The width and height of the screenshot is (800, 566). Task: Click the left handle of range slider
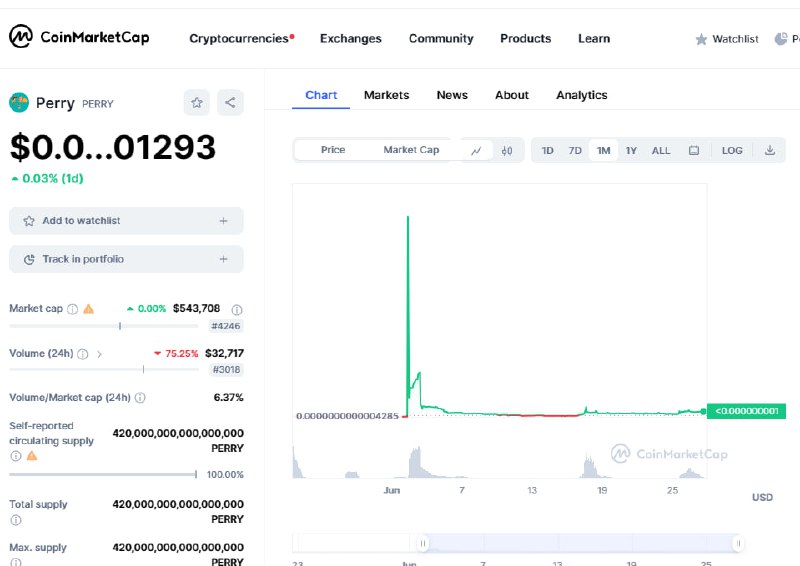click(423, 543)
